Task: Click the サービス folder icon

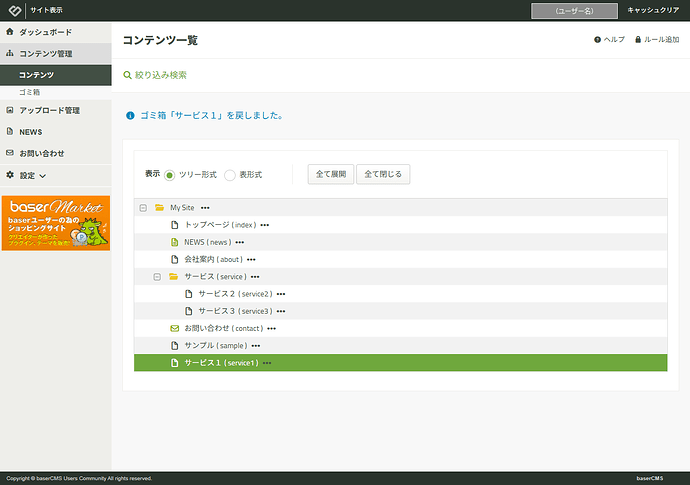Action: point(173,276)
